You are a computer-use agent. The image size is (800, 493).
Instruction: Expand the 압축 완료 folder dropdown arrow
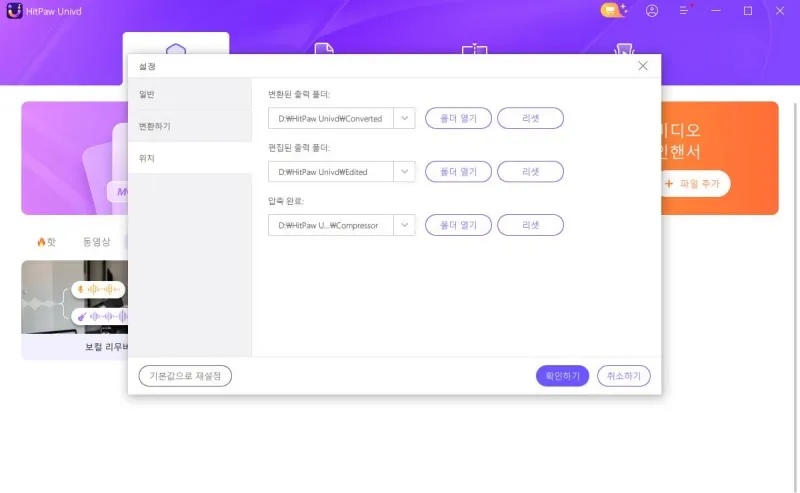pyautogui.click(x=404, y=225)
